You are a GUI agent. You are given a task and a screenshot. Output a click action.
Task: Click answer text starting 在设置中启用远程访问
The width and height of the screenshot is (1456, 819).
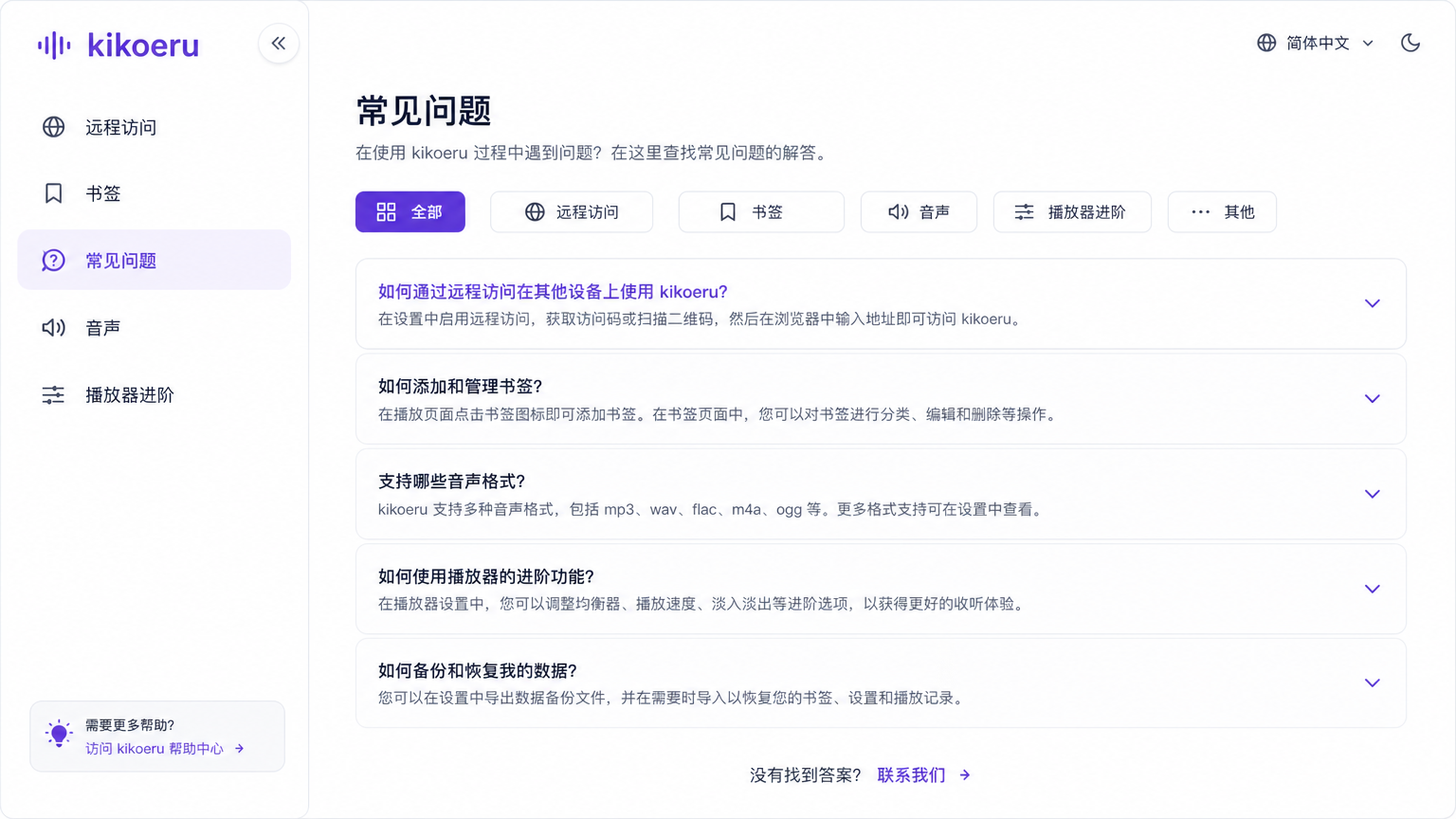(x=702, y=319)
